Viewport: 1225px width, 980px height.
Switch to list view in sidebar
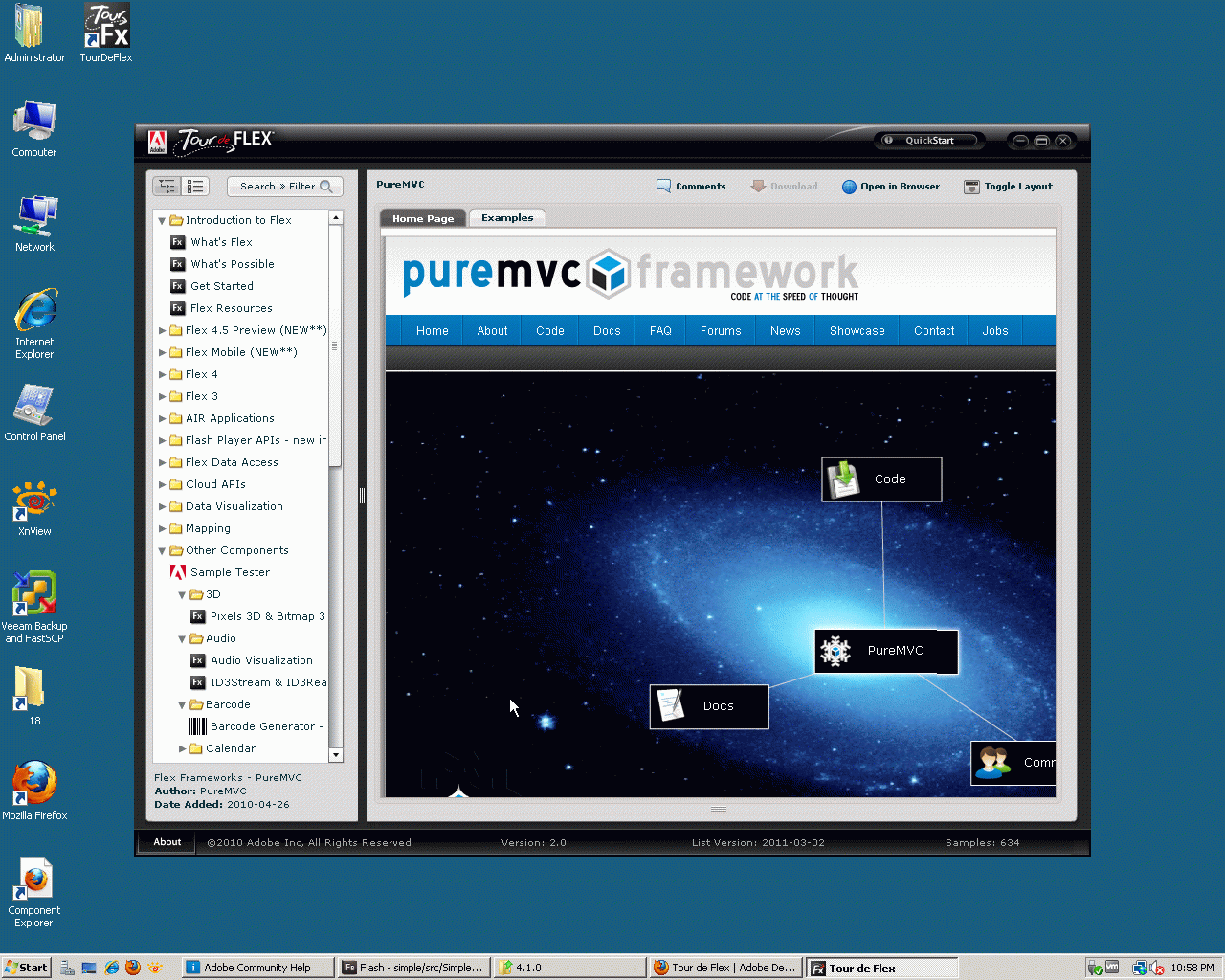[x=194, y=187]
